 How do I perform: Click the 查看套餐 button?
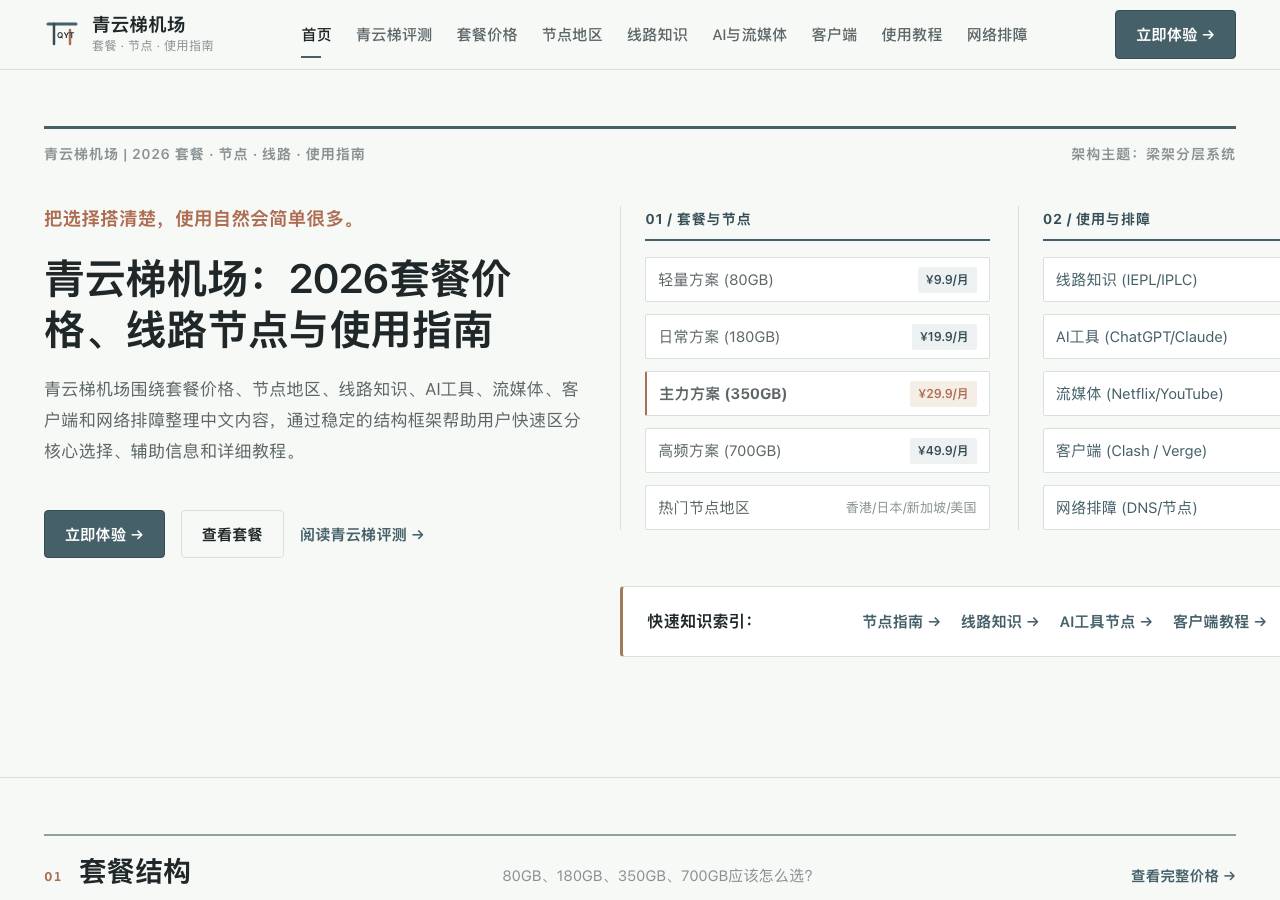click(x=232, y=534)
